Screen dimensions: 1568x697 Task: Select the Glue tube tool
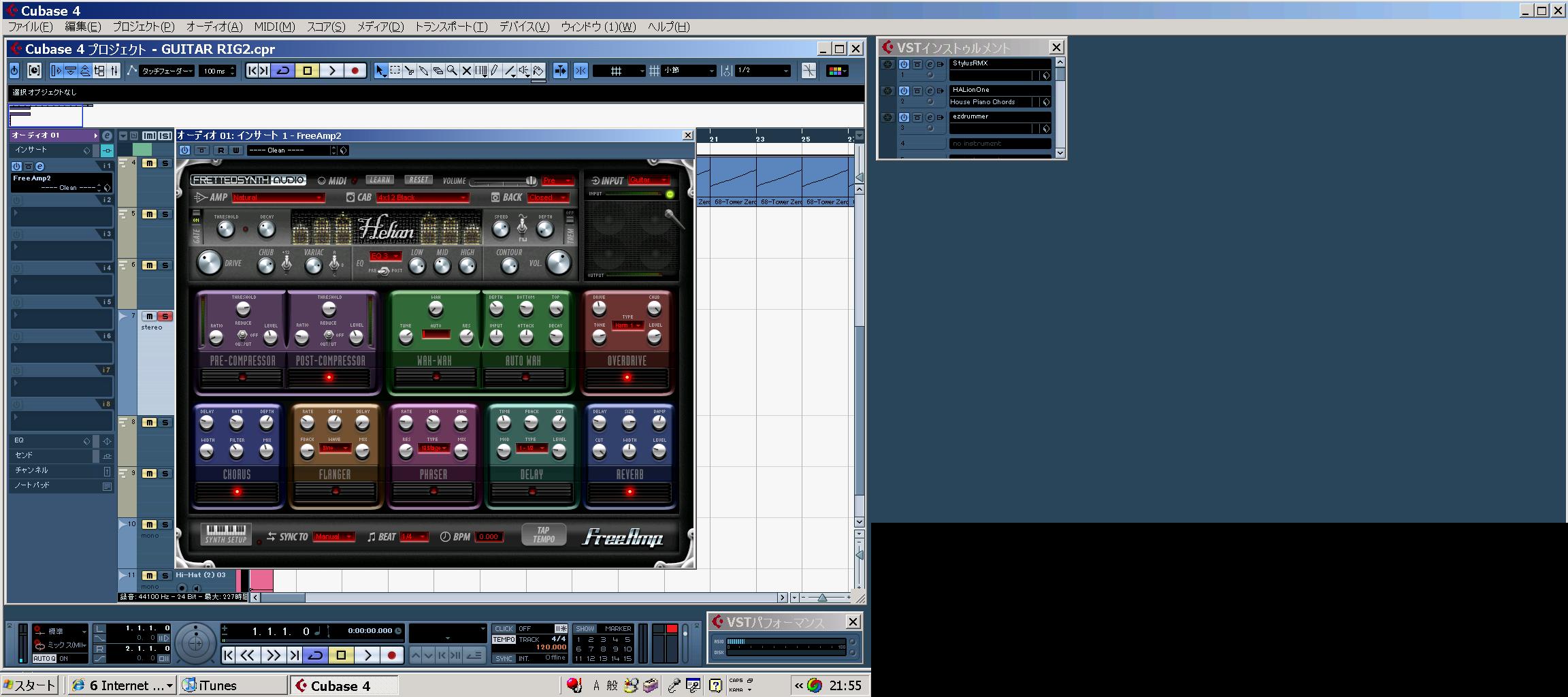pos(423,70)
